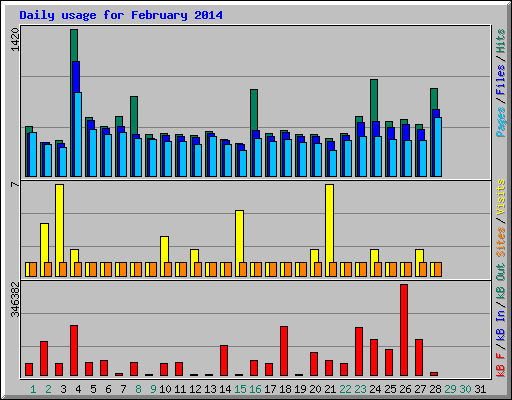
Task: Click the 'kB Out' legend label
Action: point(500,282)
